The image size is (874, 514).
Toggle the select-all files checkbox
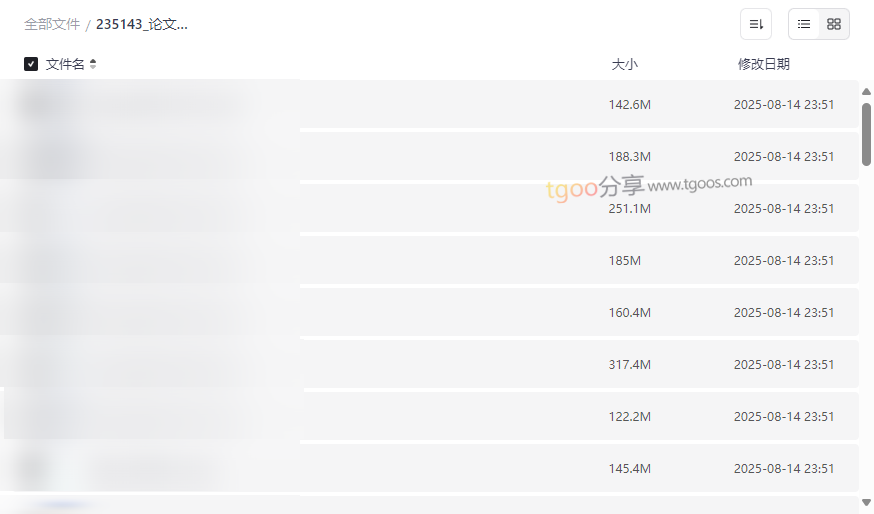coord(31,64)
